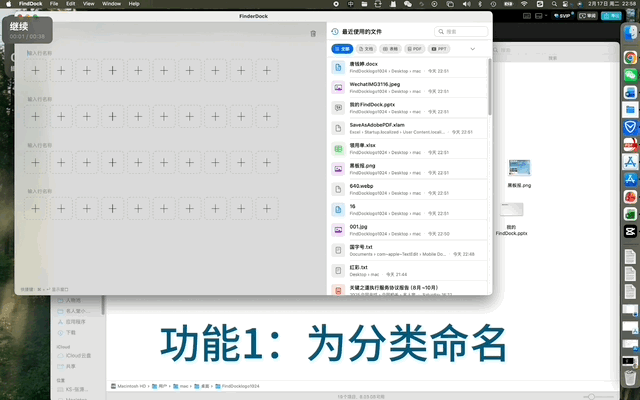Click first plus slot in second row

point(36,117)
